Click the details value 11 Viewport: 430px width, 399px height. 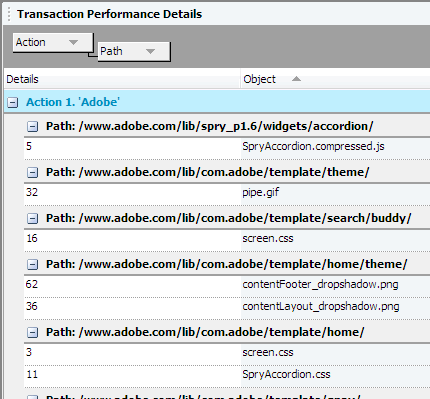click(32, 374)
